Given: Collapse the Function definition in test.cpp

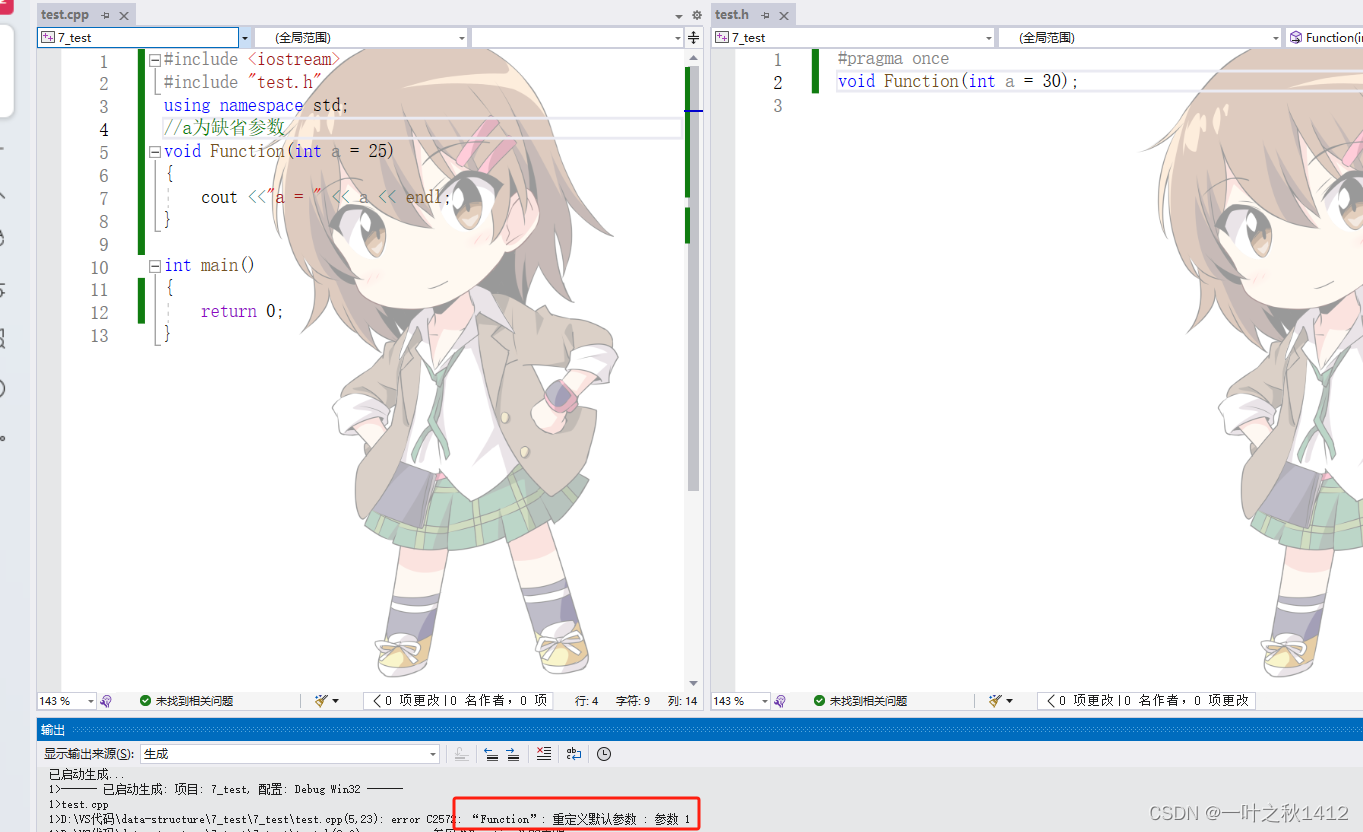Looking at the screenshot, I should point(153,151).
